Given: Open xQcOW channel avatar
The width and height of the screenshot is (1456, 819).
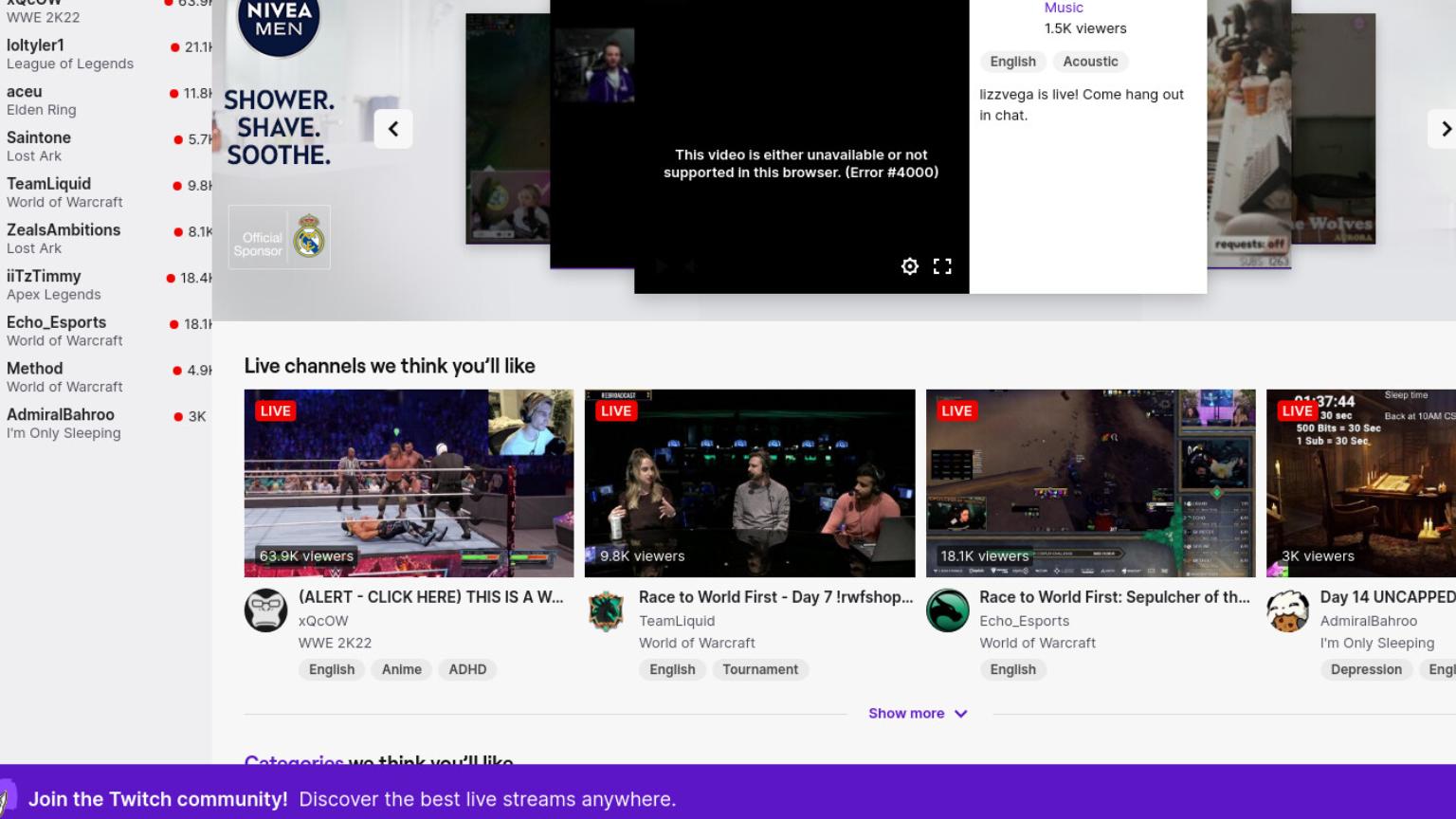Looking at the screenshot, I should (265, 610).
